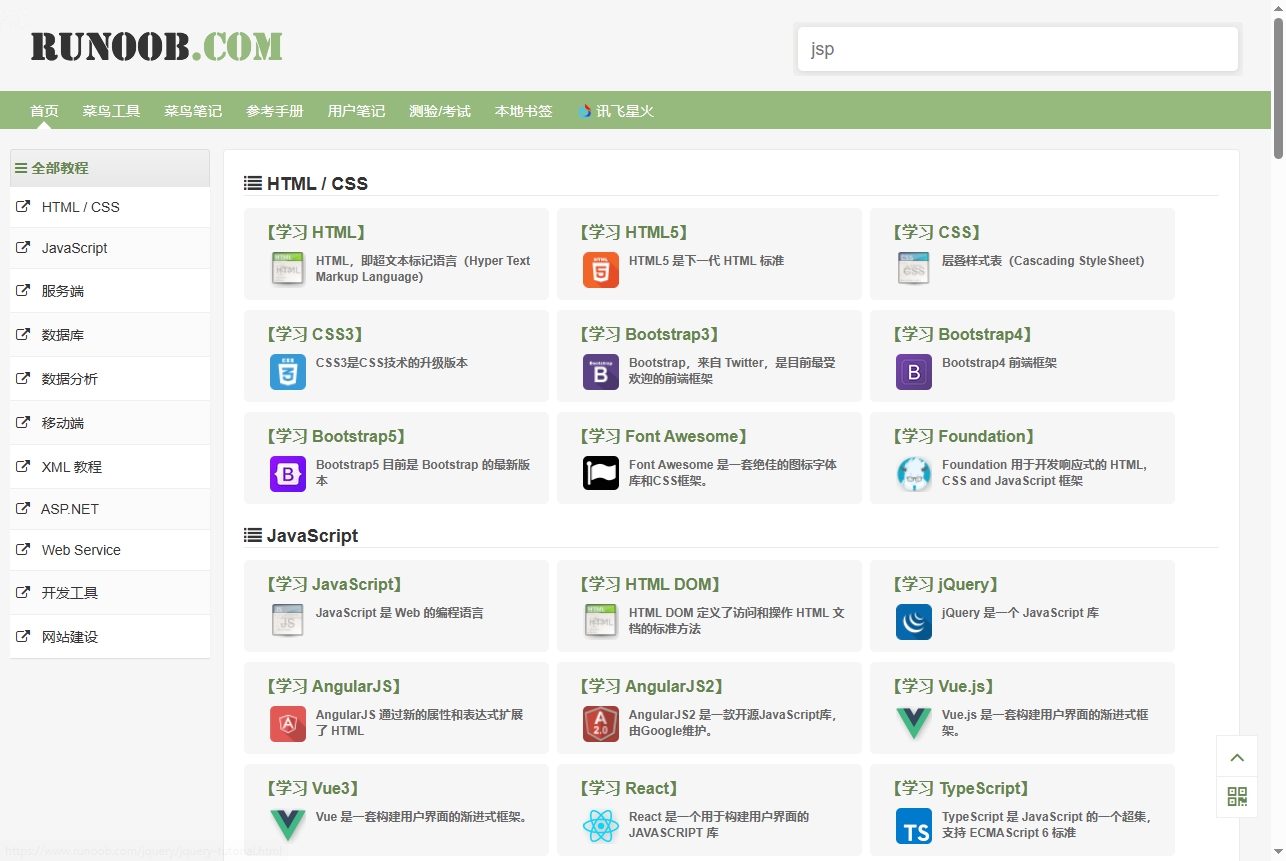Open the 参考手册 navigation item
This screenshot has width=1286, height=861.
pos(275,111)
